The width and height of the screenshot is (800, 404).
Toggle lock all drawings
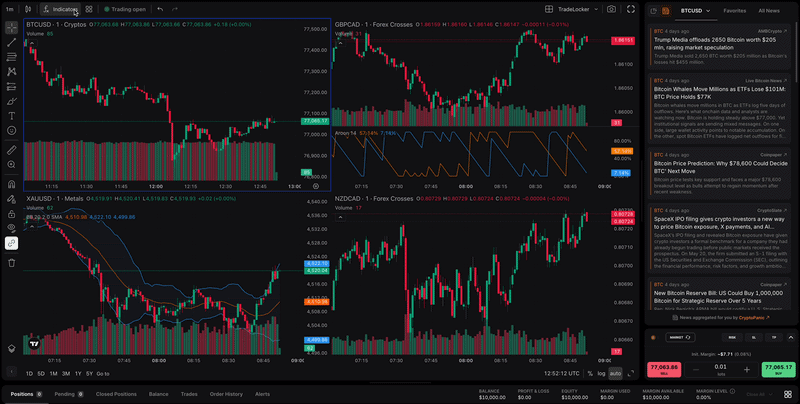click(12, 214)
